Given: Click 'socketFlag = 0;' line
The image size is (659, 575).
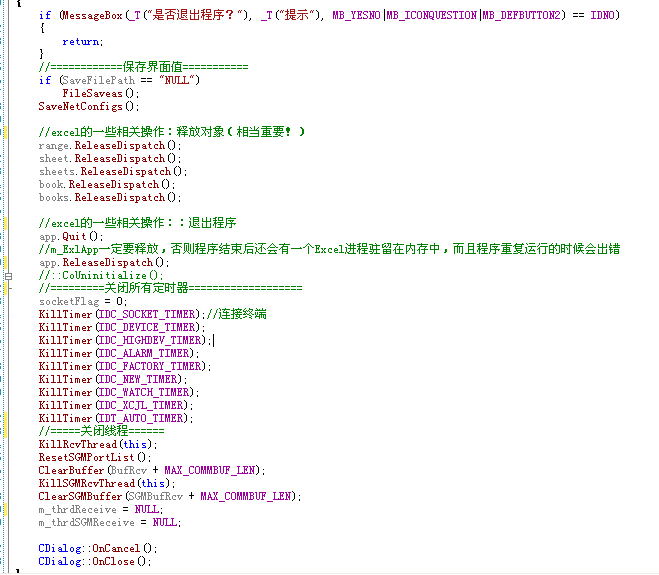Looking at the screenshot, I should coord(83,301).
